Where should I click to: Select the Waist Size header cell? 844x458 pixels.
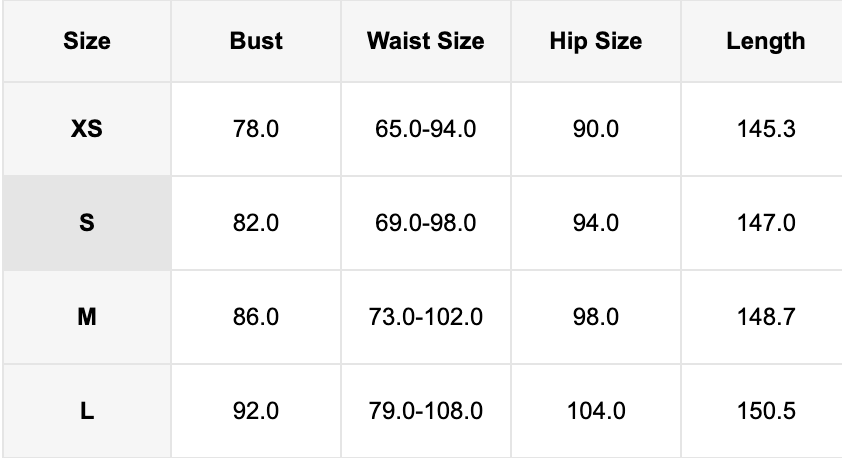pyautogui.click(x=425, y=41)
